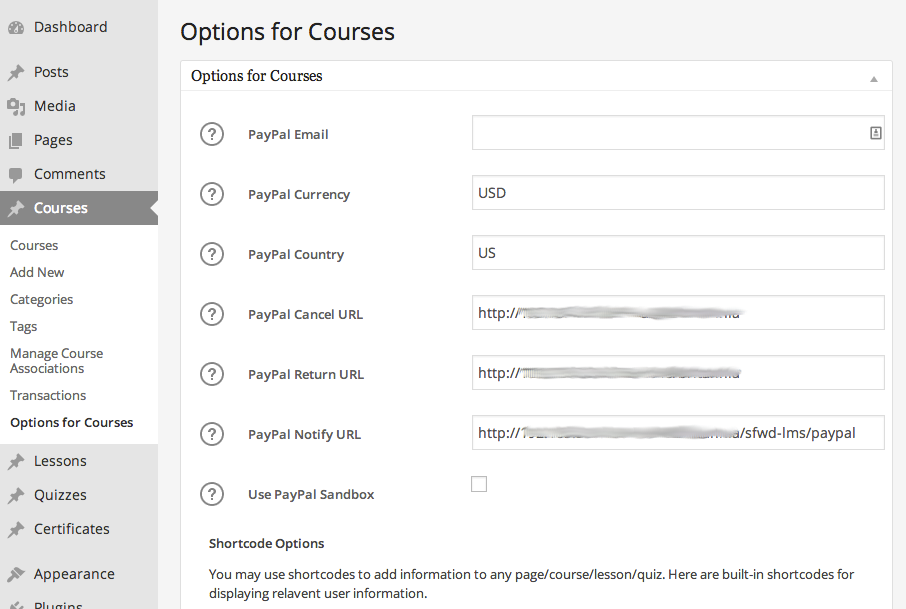The width and height of the screenshot is (906, 609).
Task: Go to the Quizzes menu
Action: coord(60,495)
